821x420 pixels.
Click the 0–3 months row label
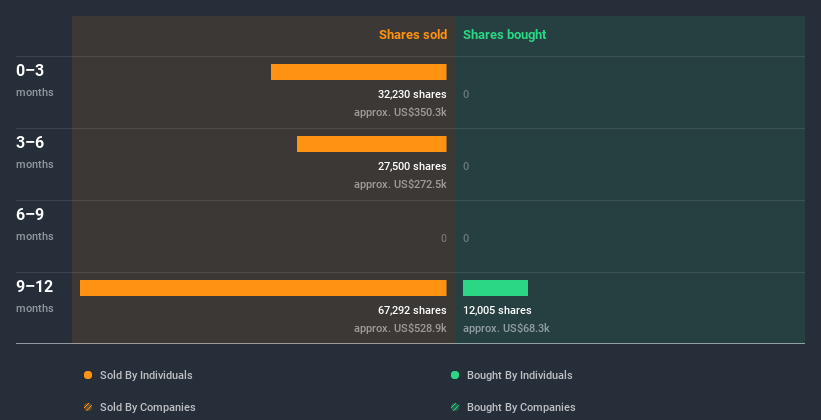point(35,80)
